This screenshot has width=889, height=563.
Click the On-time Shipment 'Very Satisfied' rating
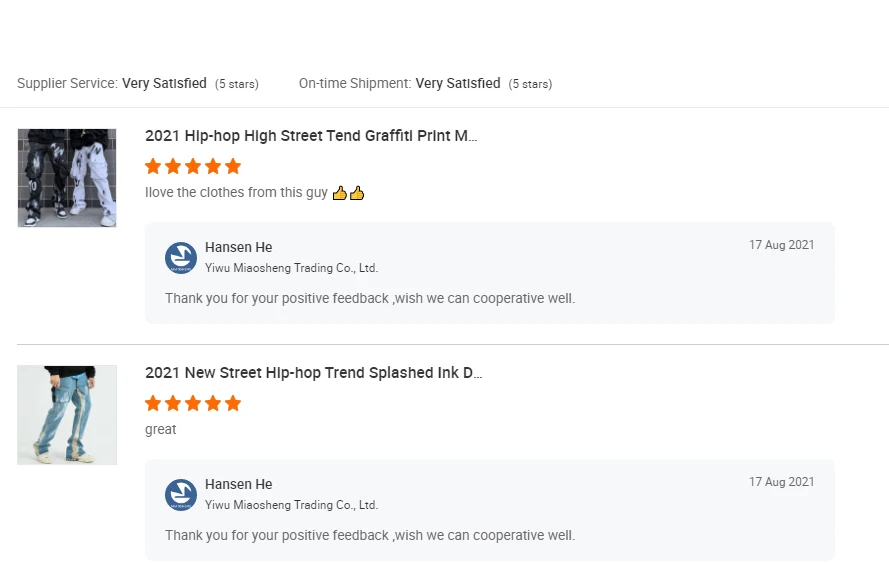tap(458, 84)
